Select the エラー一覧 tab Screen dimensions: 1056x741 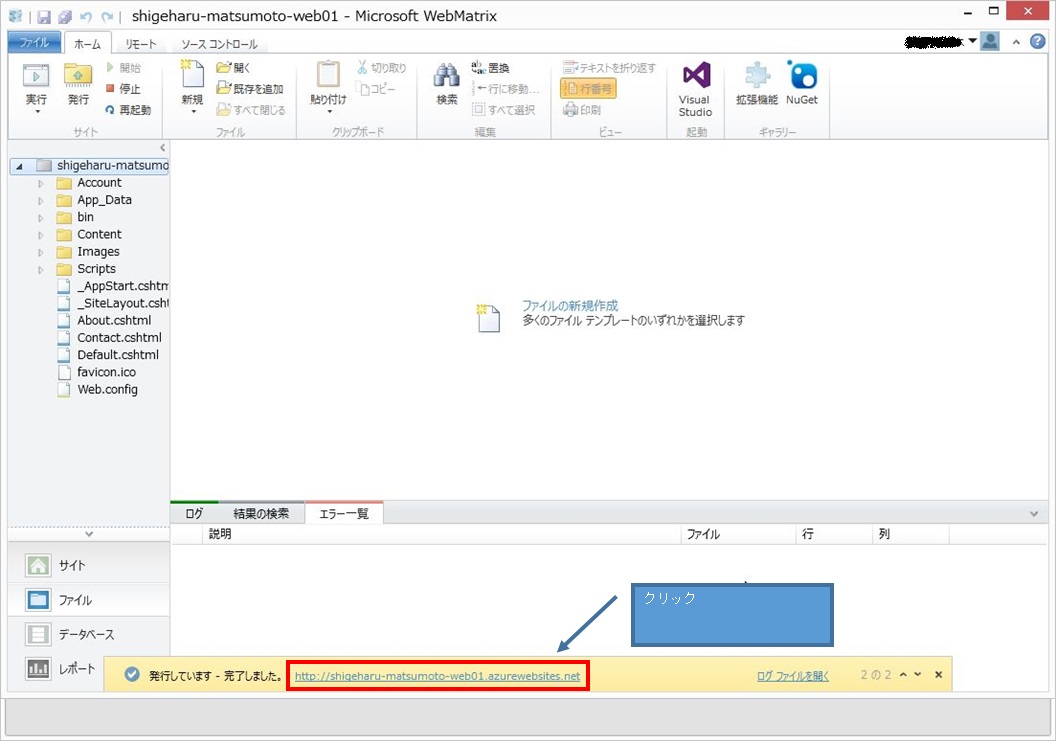344,514
